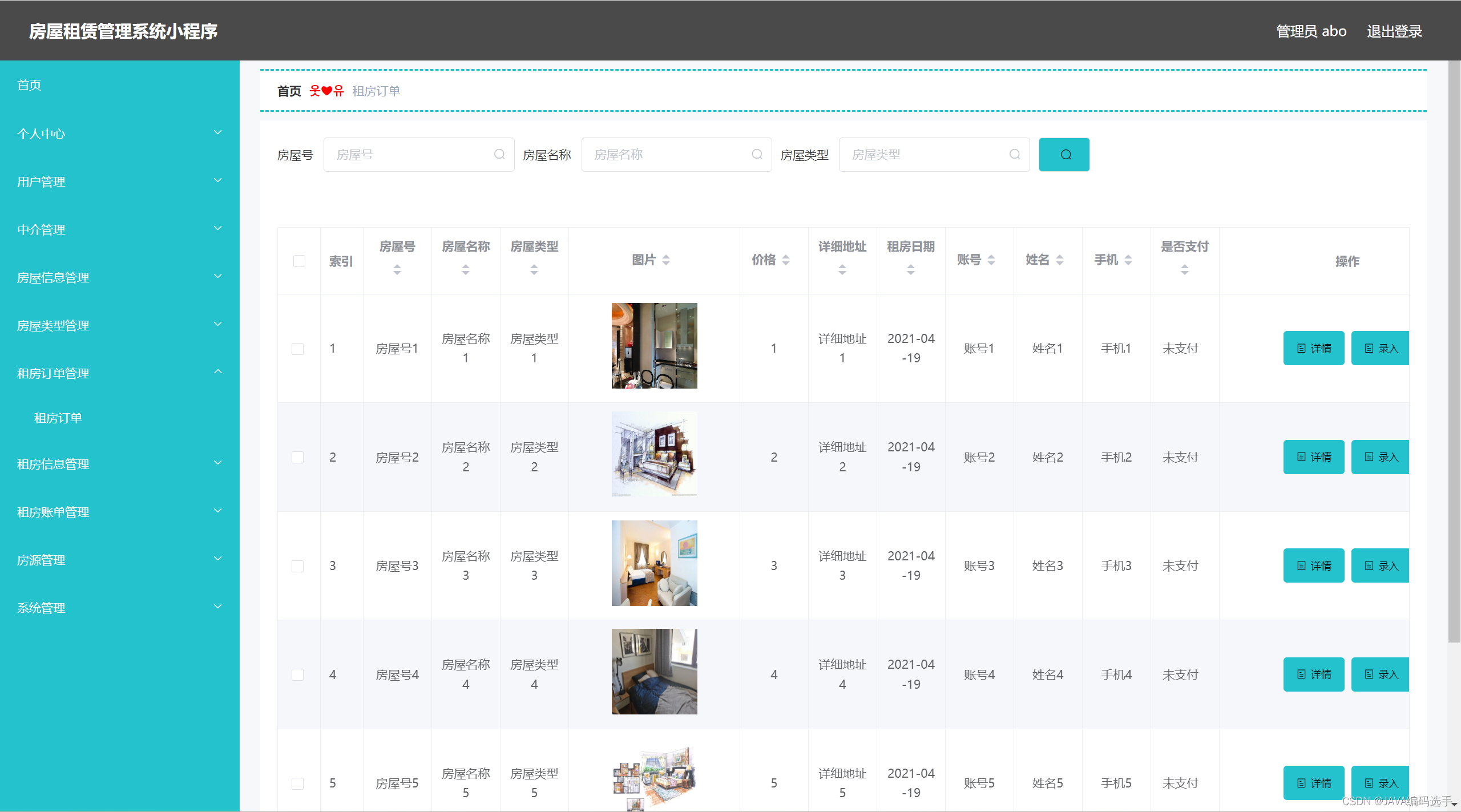The height and width of the screenshot is (812, 1461).
Task: Click 租房订单 breadcrumb text
Action: (x=376, y=91)
